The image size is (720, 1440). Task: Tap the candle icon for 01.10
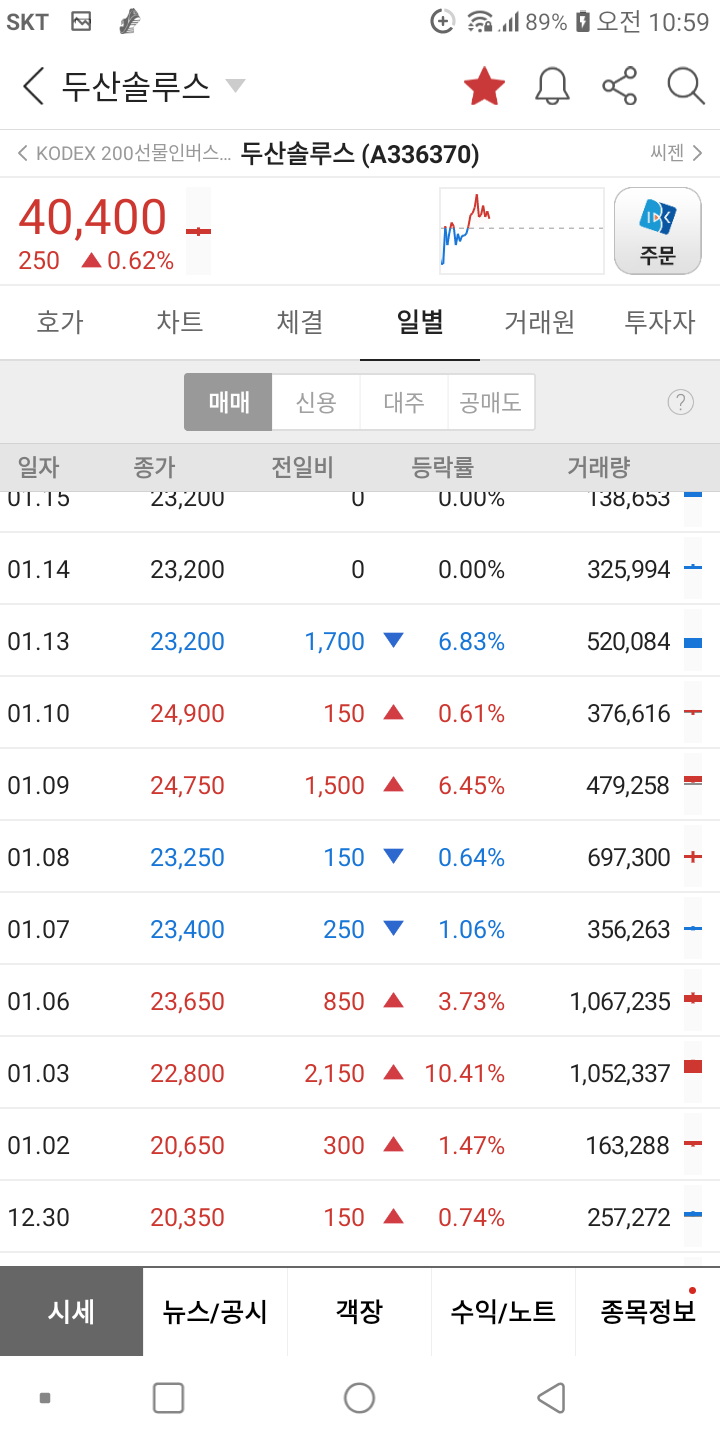pos(693,713)
